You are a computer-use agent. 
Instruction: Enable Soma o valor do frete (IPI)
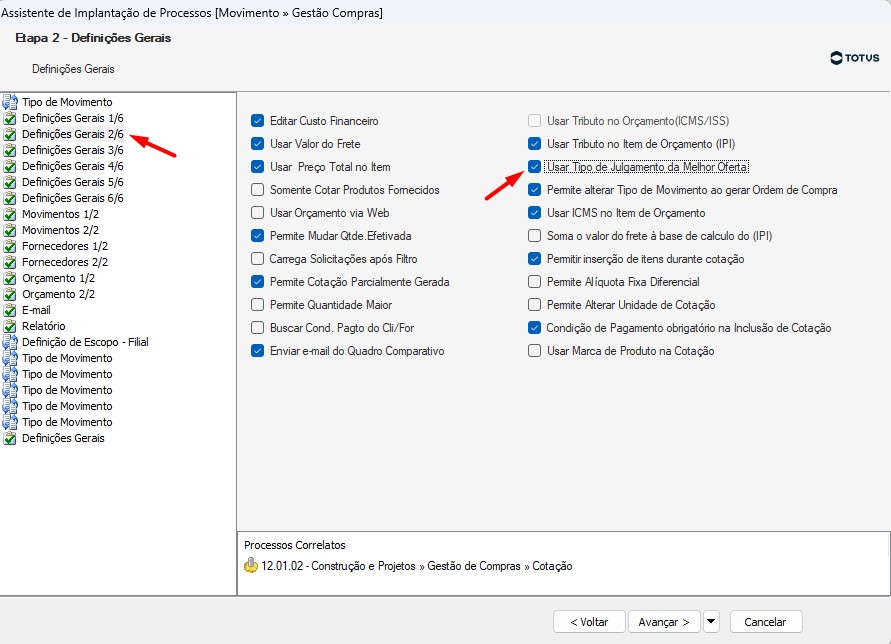pyautogui.click(x=534, y=236)
